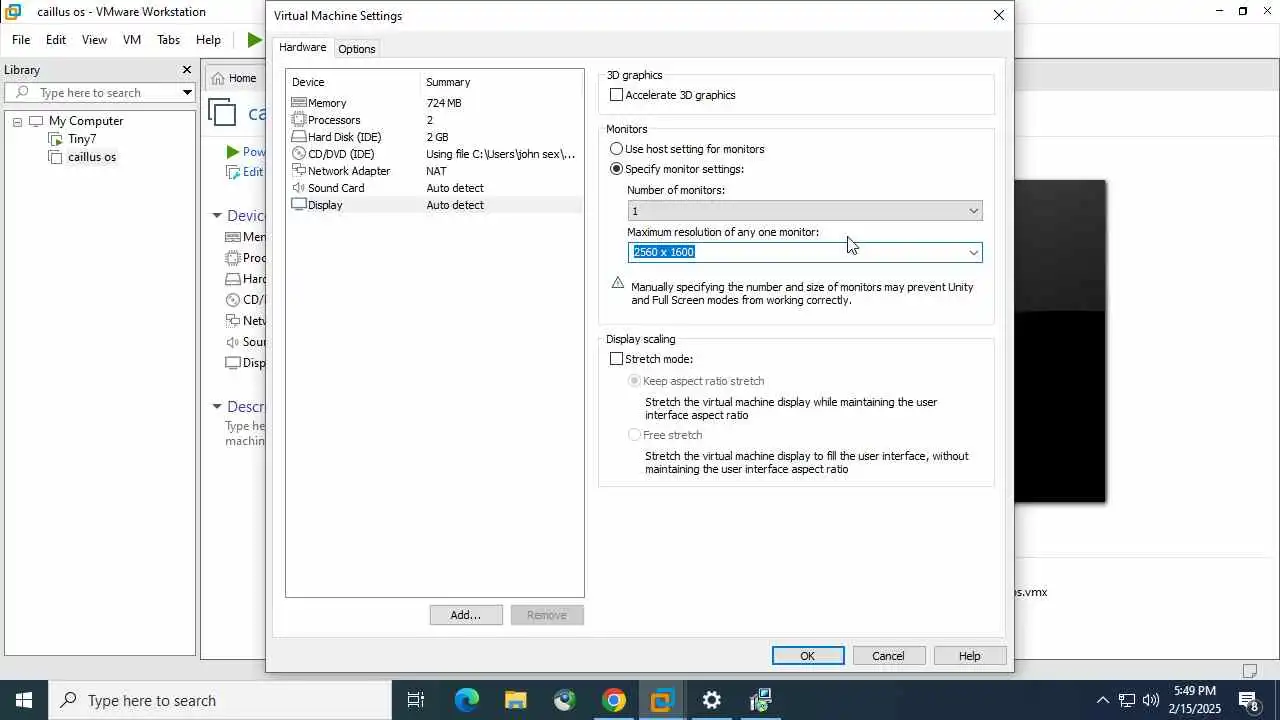This screenshot has height=720, width=1280.
Task: Switch to the Hardware tab
Action: pos(302,48)
